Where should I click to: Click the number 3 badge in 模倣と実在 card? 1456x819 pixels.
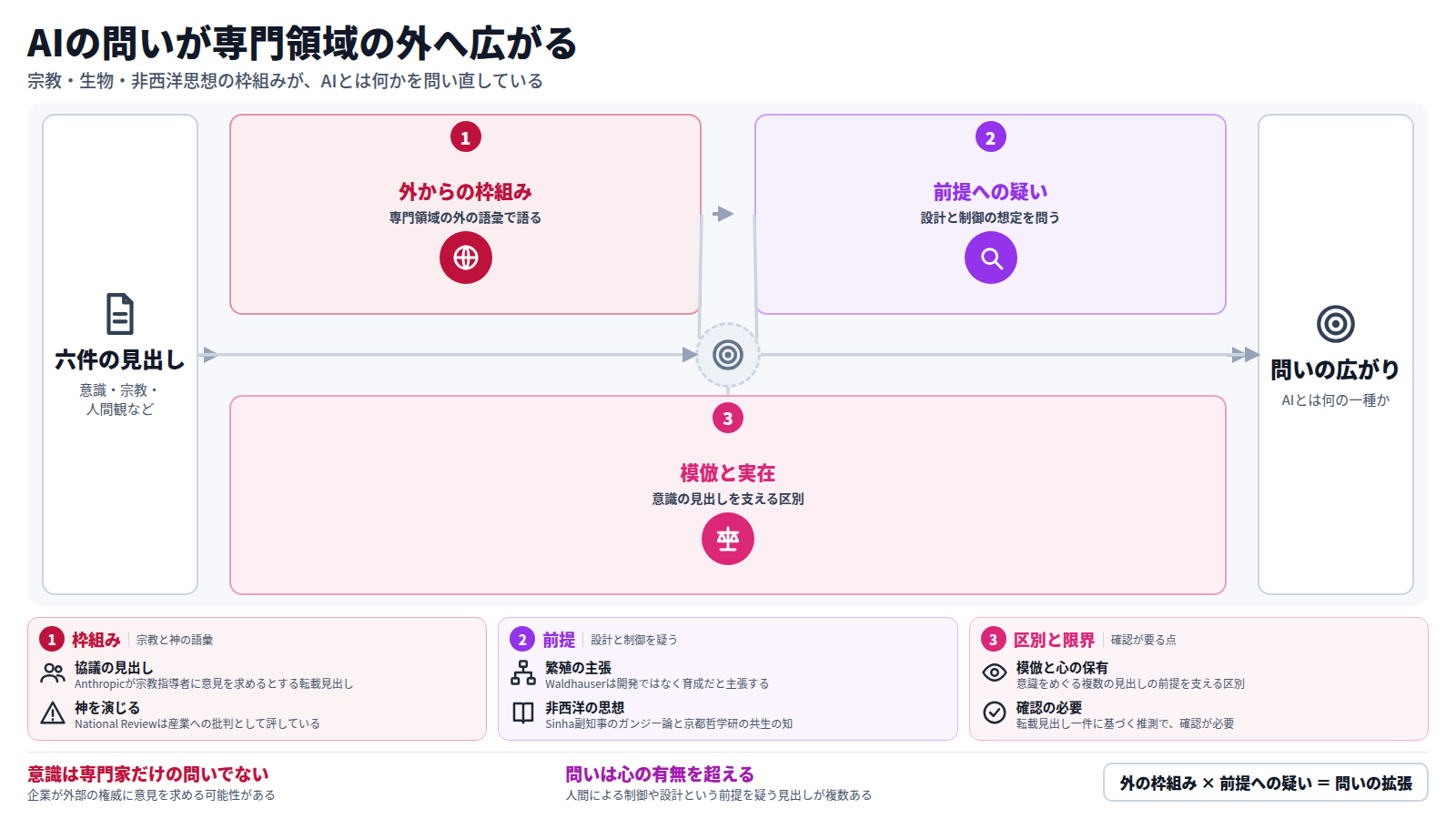728,419
